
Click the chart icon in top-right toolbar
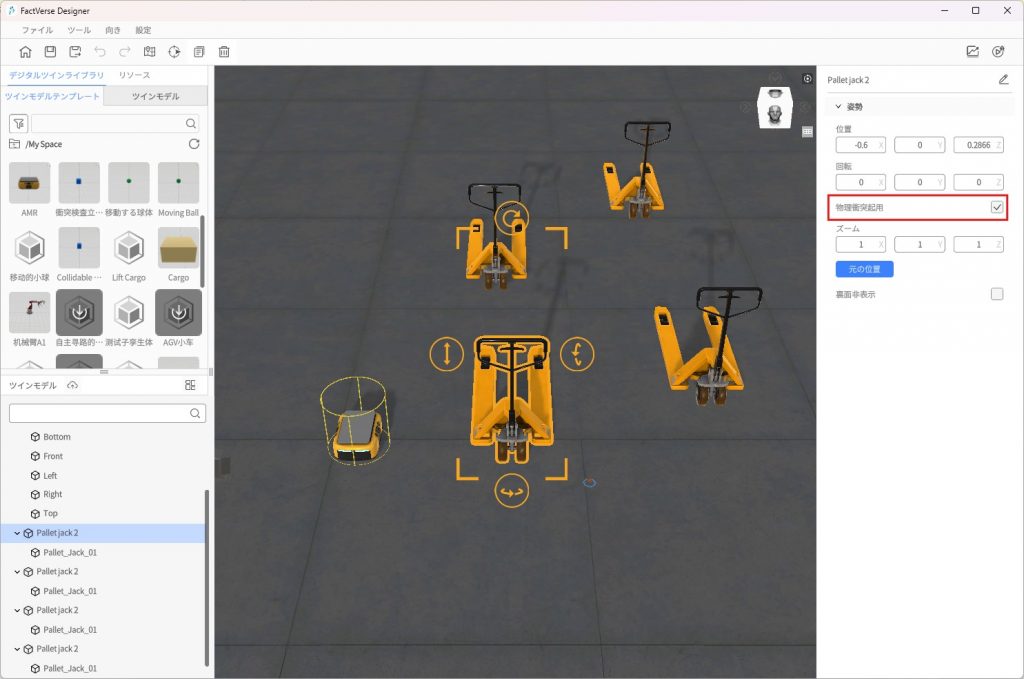[972, 52]
